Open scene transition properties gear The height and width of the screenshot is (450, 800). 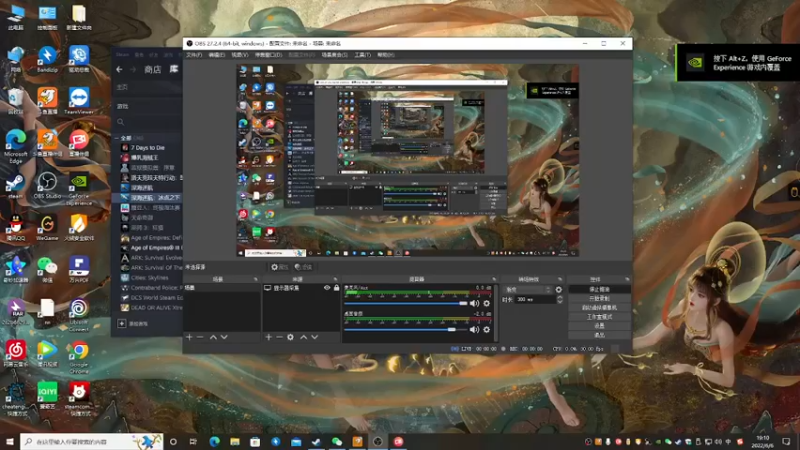coord(559,289)
